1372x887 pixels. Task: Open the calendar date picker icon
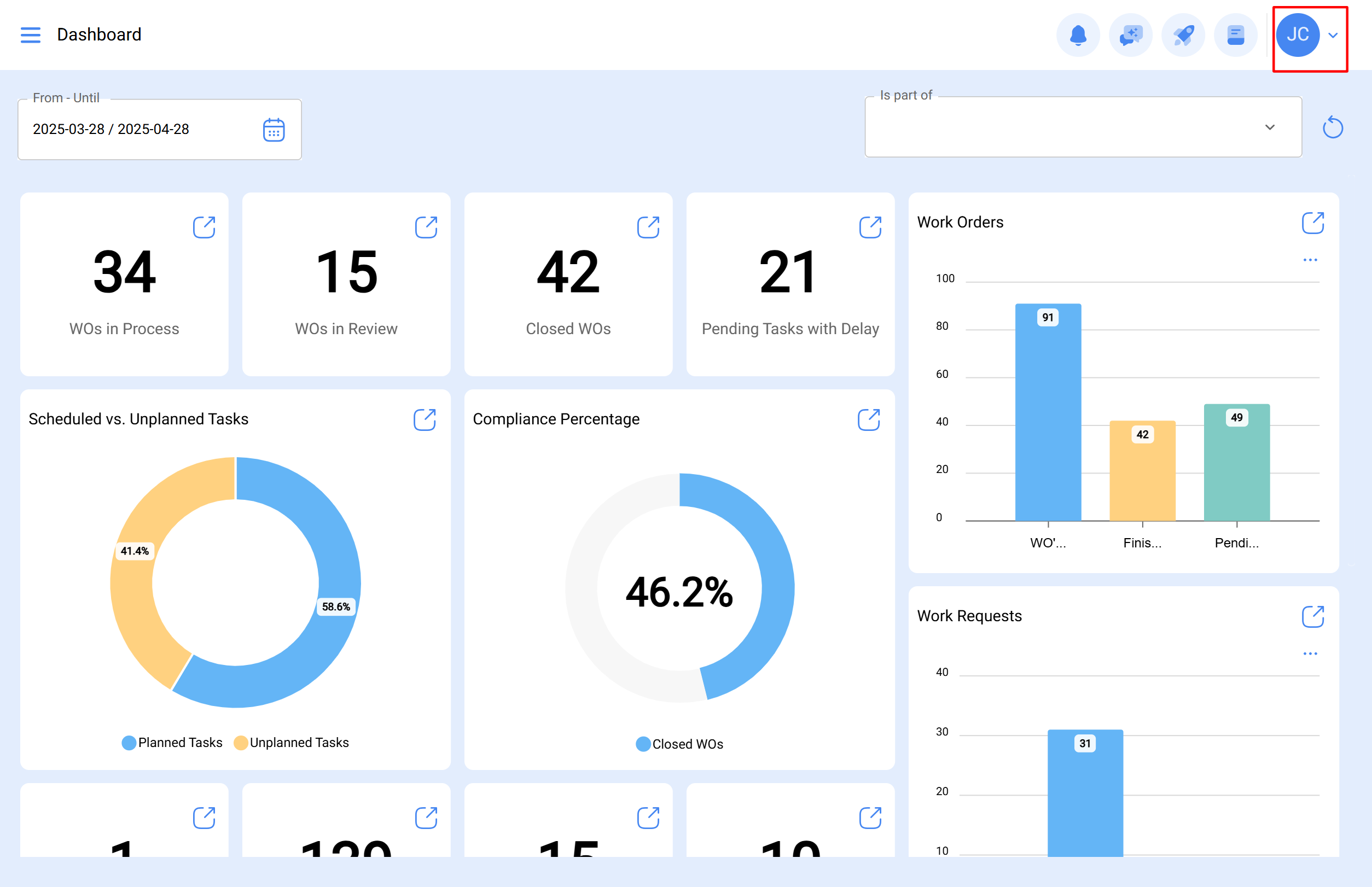click(x=273, y=129)
